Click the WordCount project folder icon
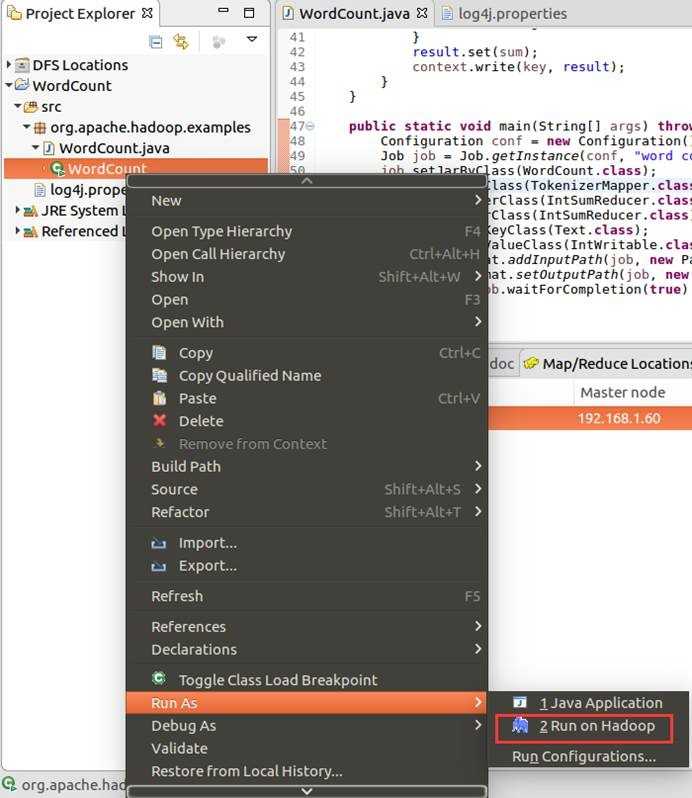 22,85
